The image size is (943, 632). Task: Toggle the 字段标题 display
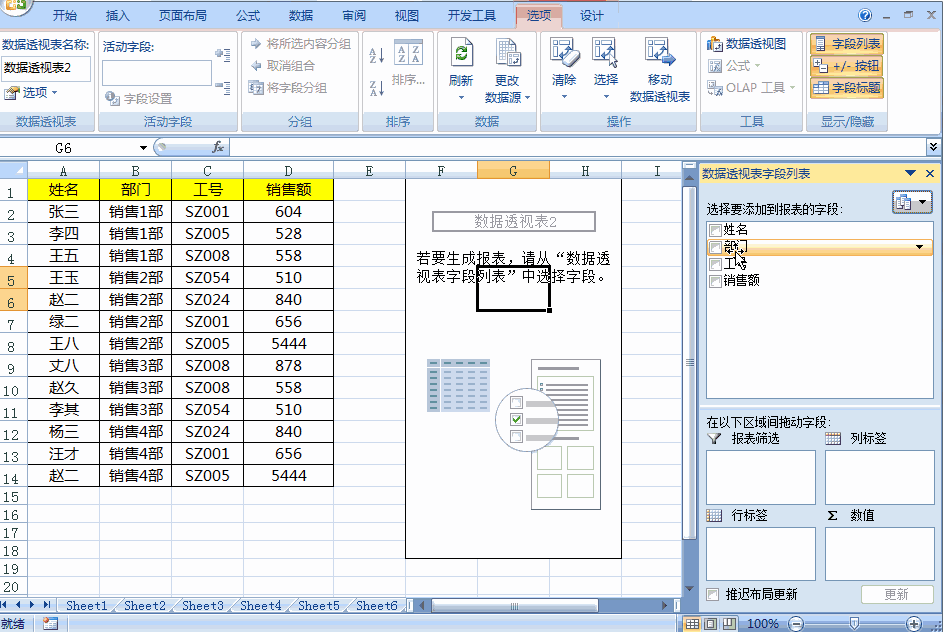(847, 88)
